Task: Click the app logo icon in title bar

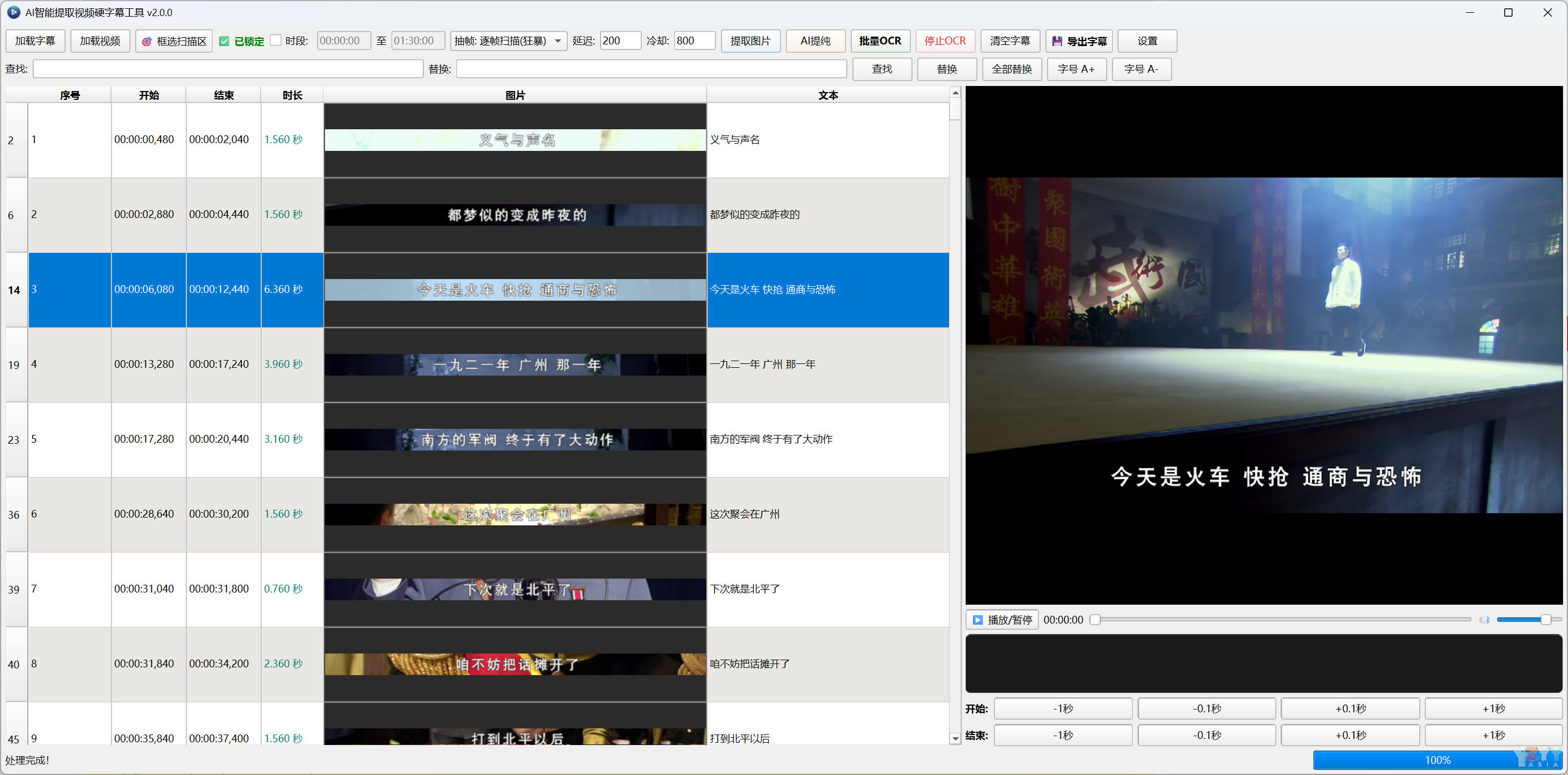Action: point(13,12)
